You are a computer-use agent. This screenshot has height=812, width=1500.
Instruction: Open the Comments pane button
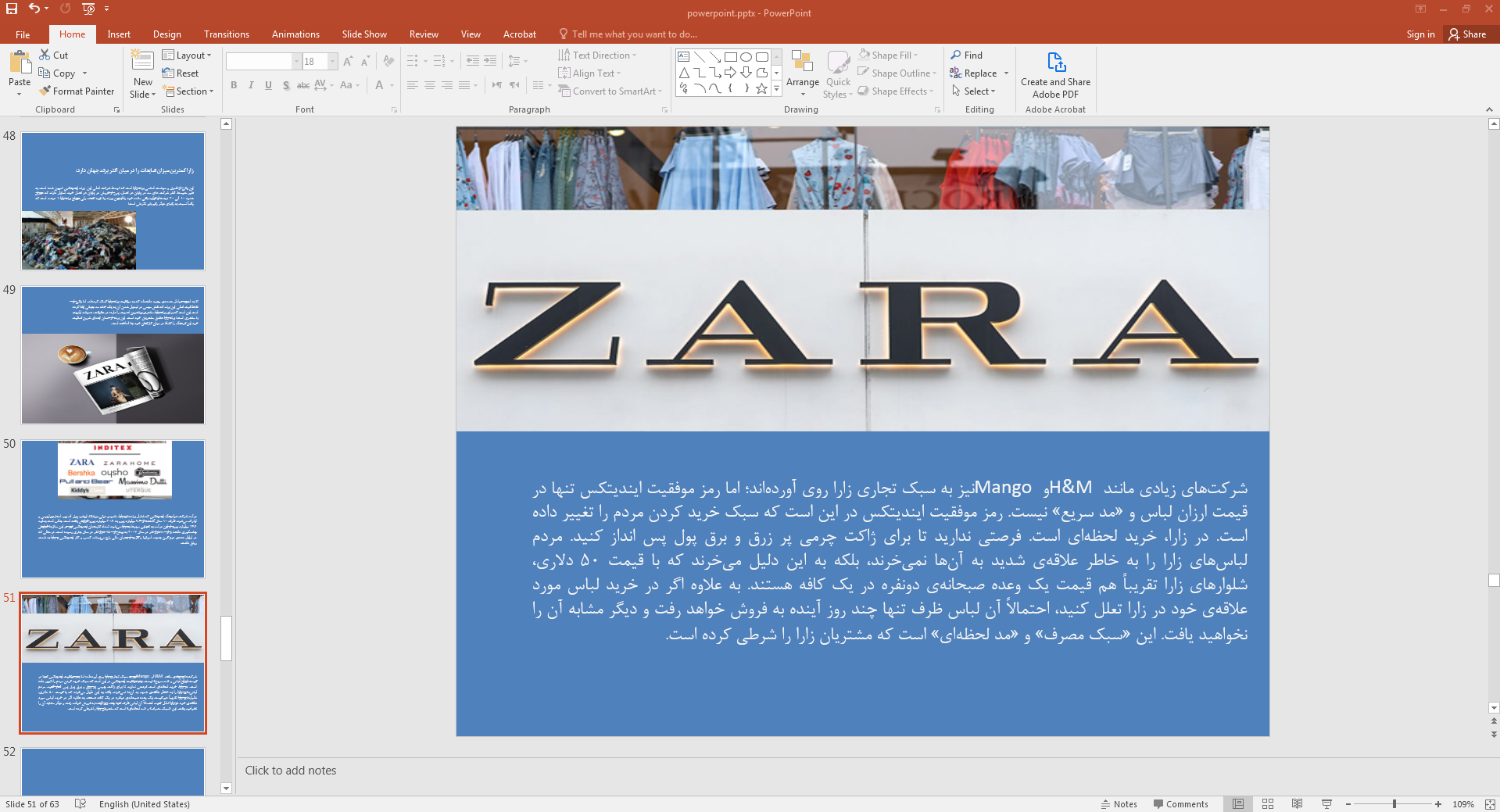pyautogui.click(x=1180, y=804)
